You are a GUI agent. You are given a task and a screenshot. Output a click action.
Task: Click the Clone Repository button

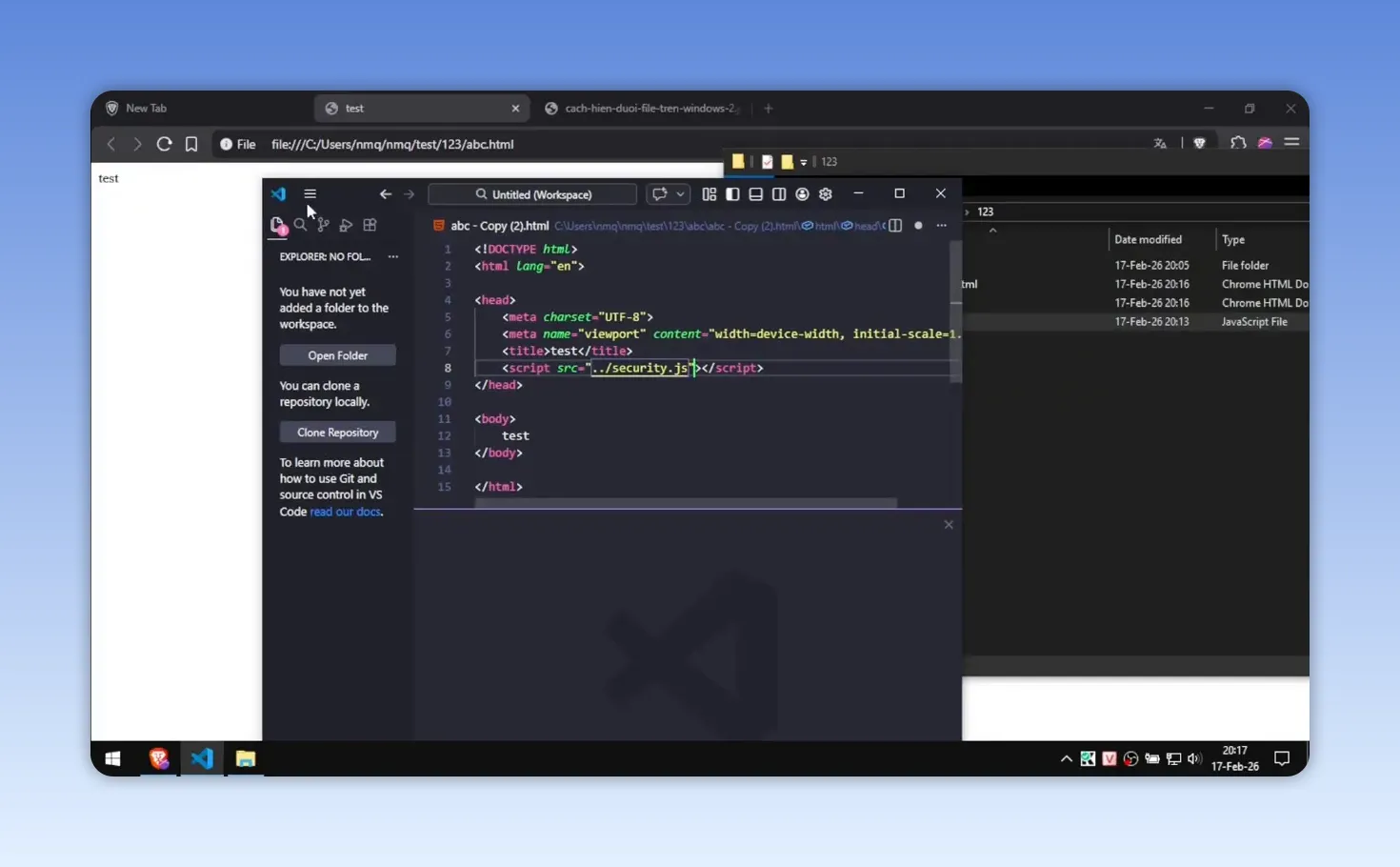point(337,433)
